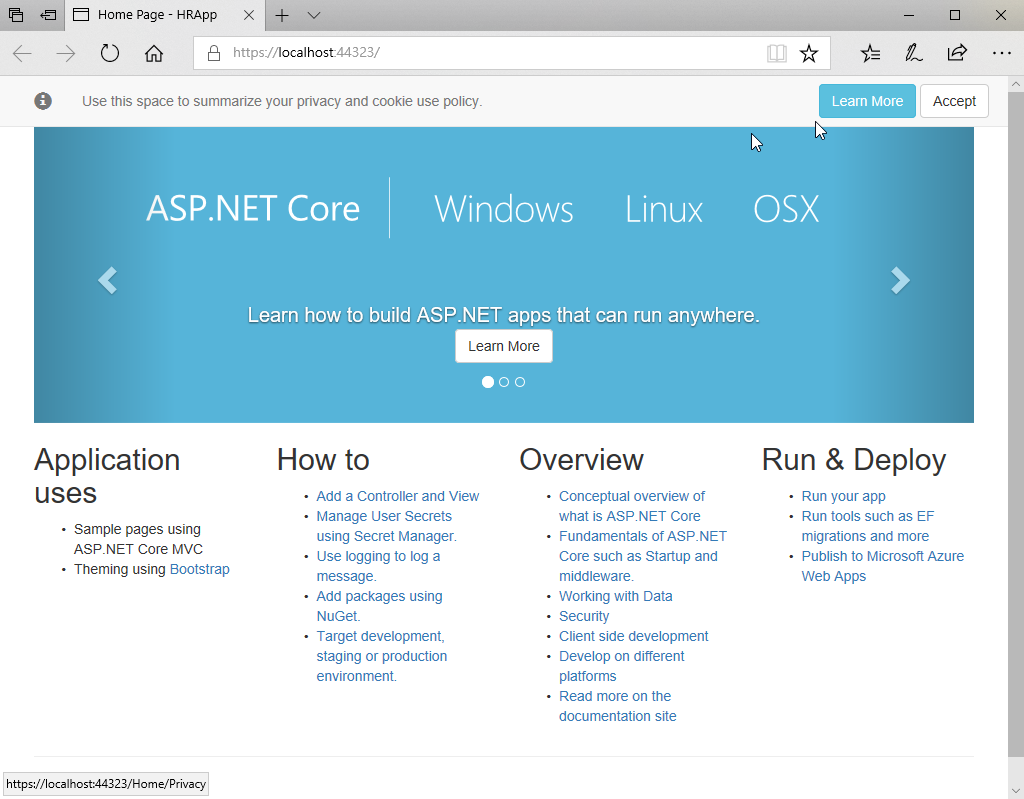
Task: Click the cookie banner info icon
Action: (43, 101)
